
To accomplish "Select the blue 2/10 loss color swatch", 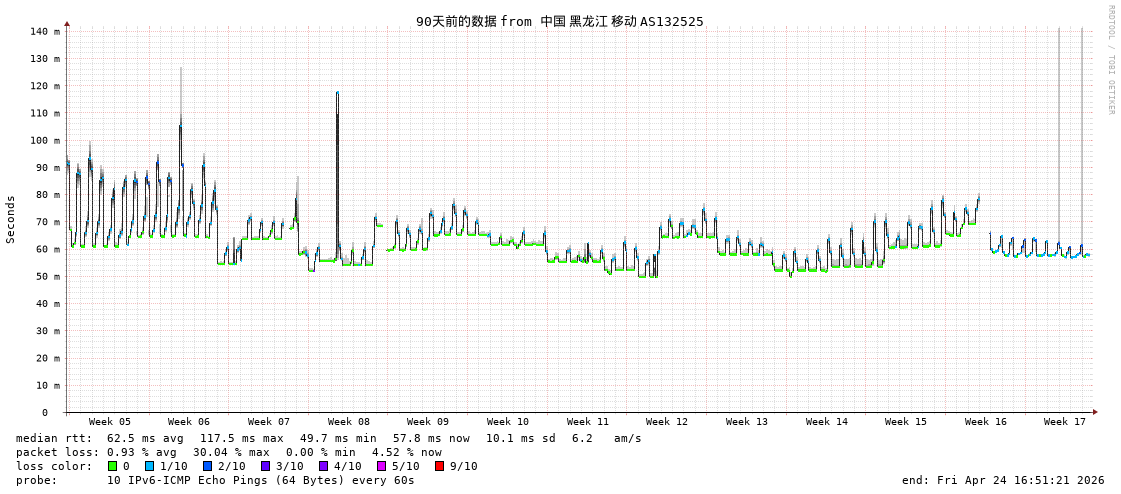I will click(x=207, y=466).
